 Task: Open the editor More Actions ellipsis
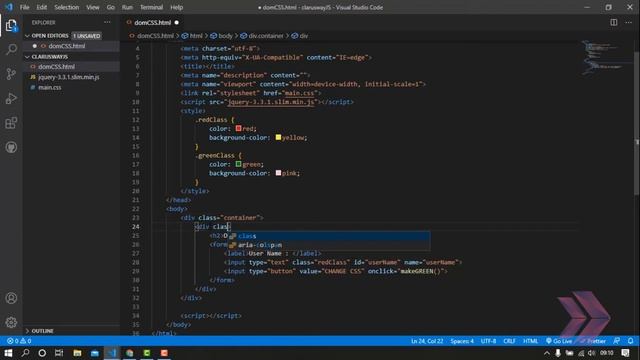pos(628,22)
